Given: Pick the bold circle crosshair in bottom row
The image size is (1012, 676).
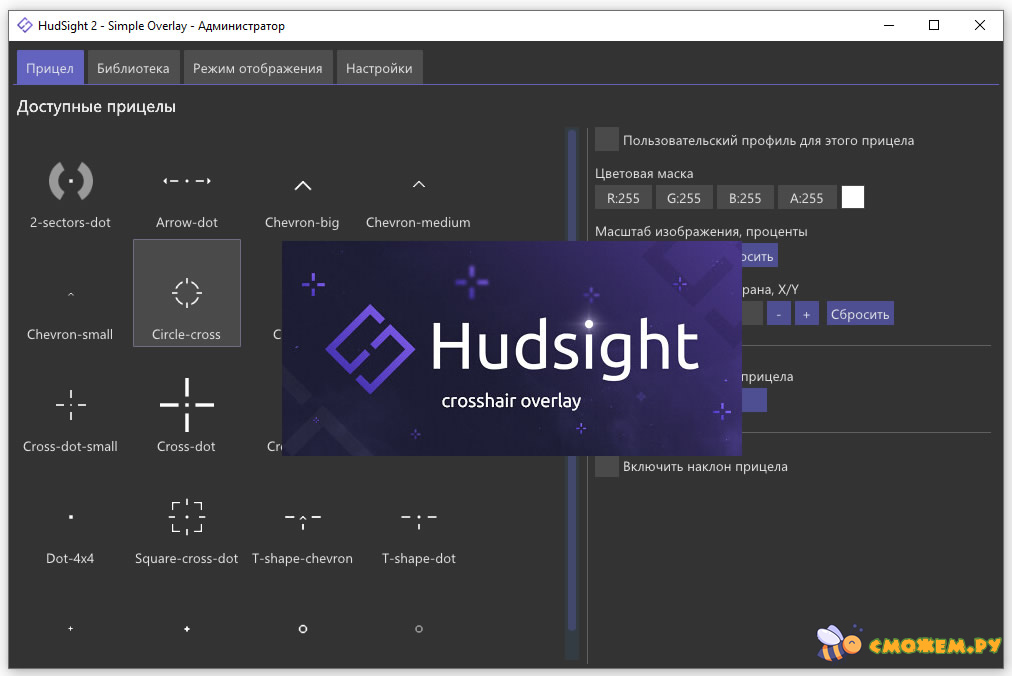Looking at the screenshot, I should (x=302, y=628).
